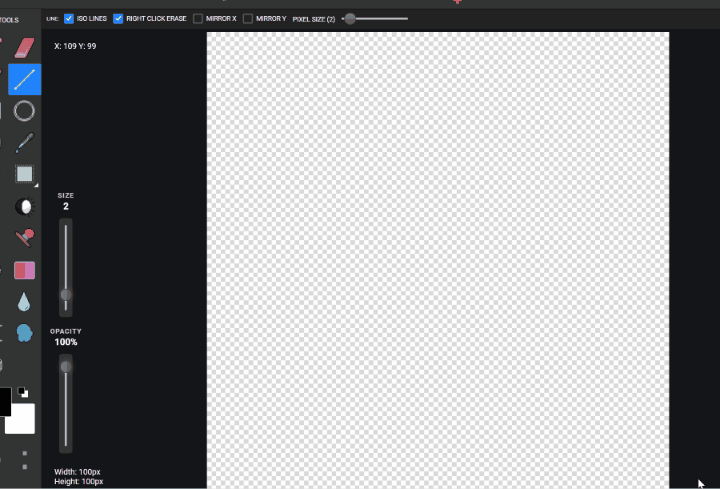Click the swap/reset colors icon
The height and width of the screenshot is (489, 720).
(x=22, y=392)
